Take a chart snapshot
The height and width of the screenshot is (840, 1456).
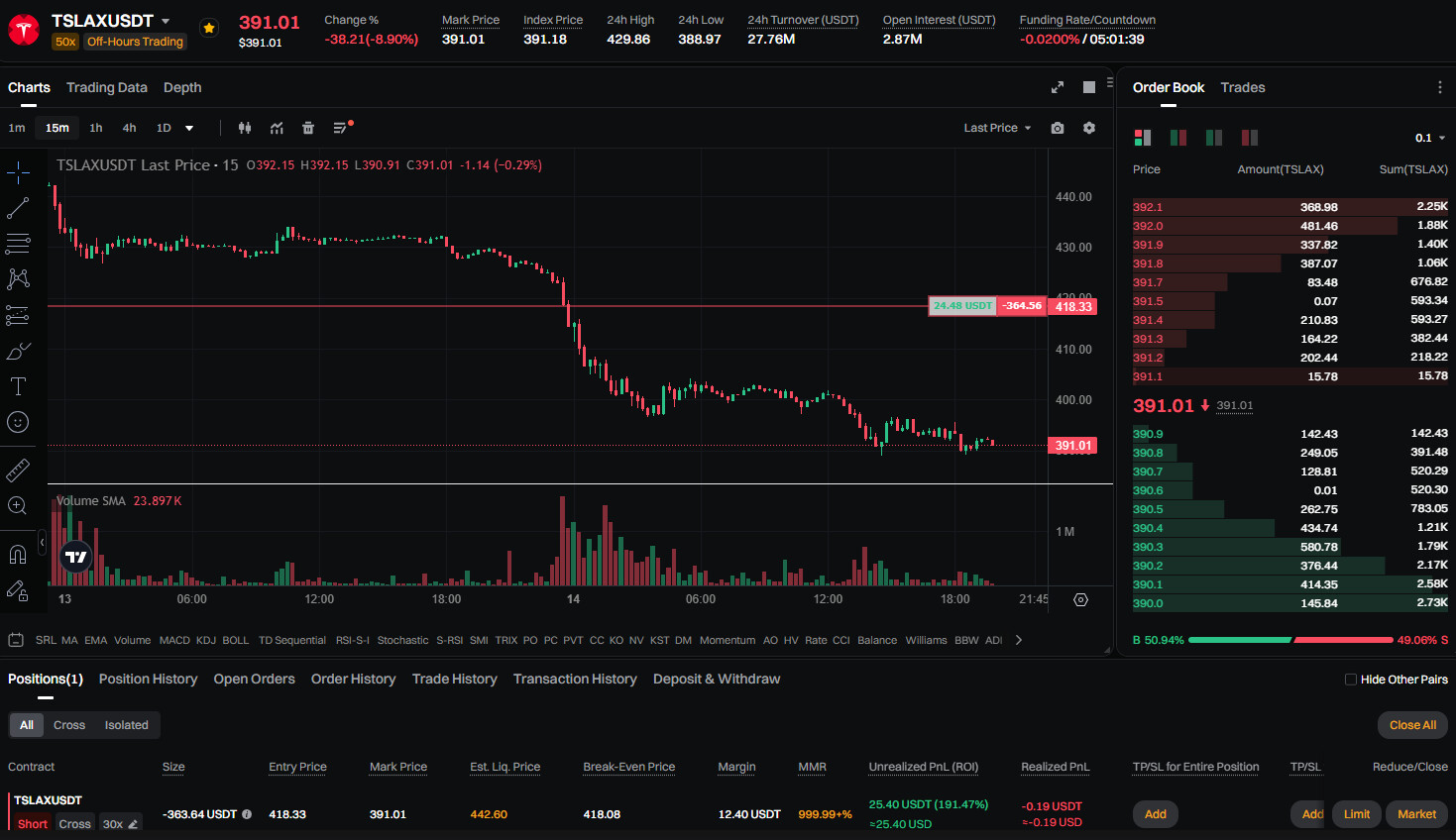(1058, 128)
